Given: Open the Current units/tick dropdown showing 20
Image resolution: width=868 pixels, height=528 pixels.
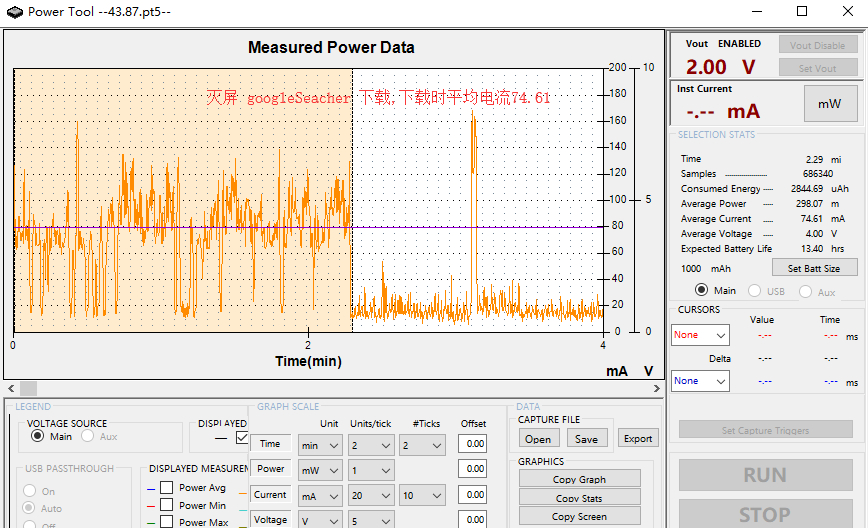Looking at the screenshot, I should click(371, 495).
